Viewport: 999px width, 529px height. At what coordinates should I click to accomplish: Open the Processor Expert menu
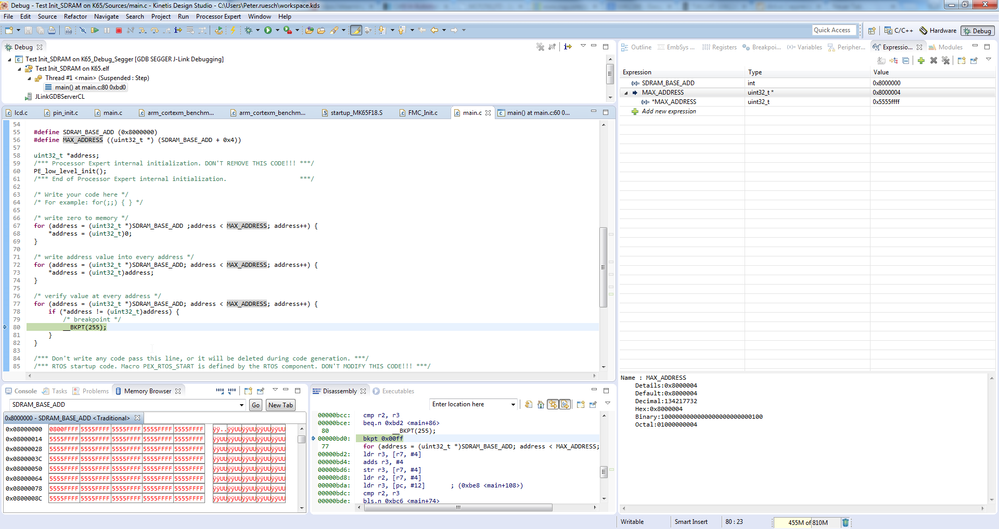coord(218,17)
